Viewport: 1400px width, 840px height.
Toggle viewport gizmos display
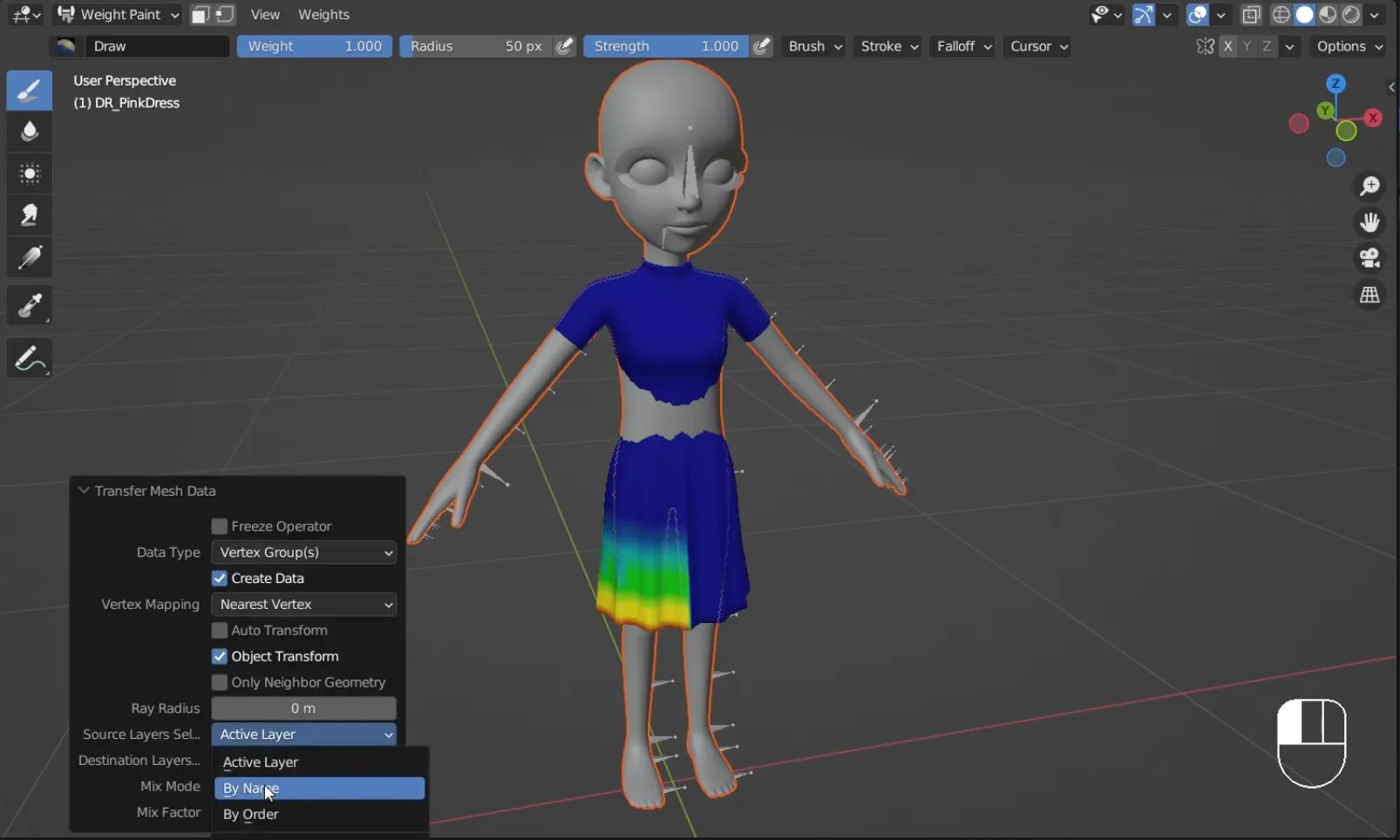1144,15
